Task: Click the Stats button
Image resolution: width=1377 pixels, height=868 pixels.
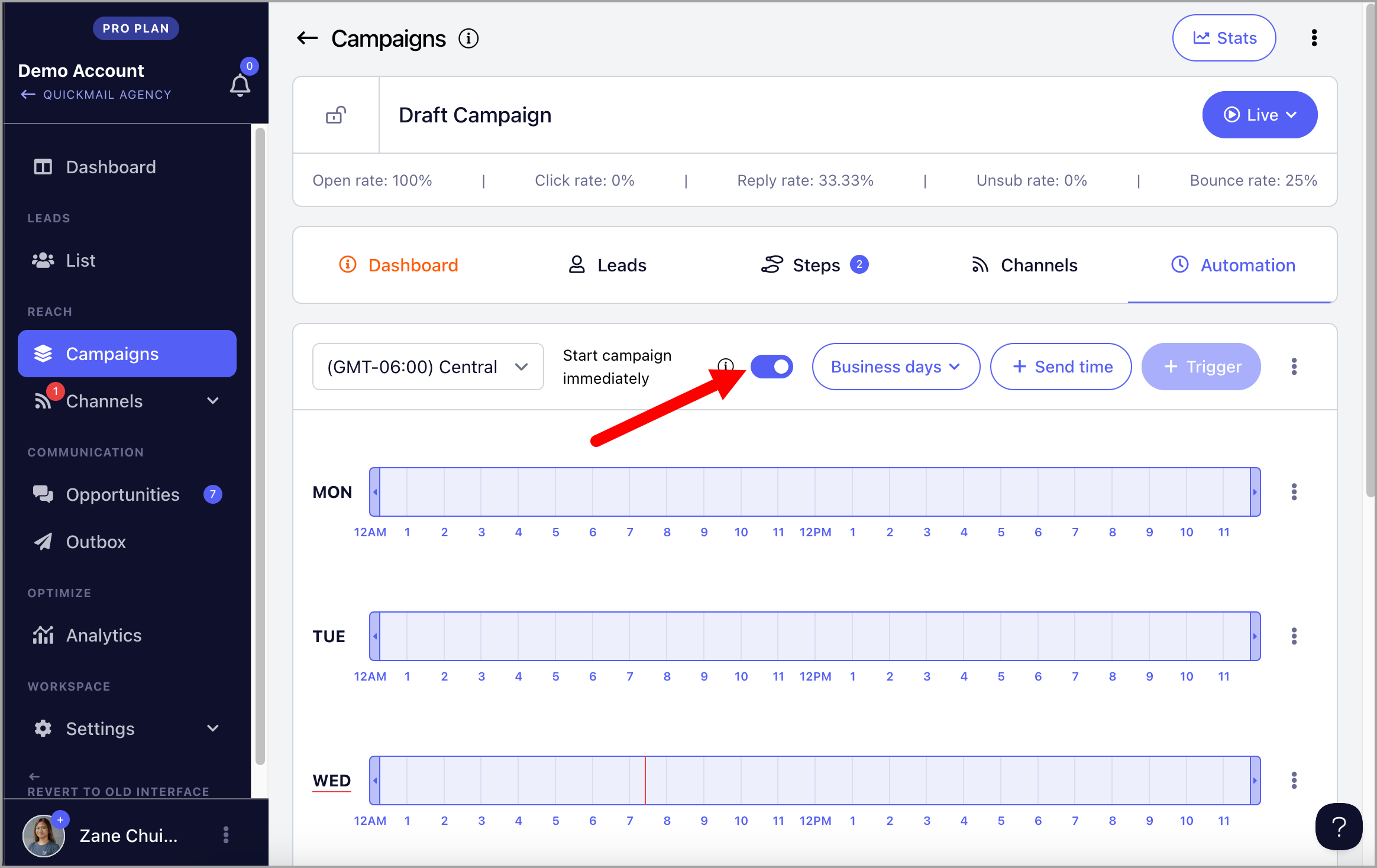Action: pyautogui.click(x=1224, y=38)
